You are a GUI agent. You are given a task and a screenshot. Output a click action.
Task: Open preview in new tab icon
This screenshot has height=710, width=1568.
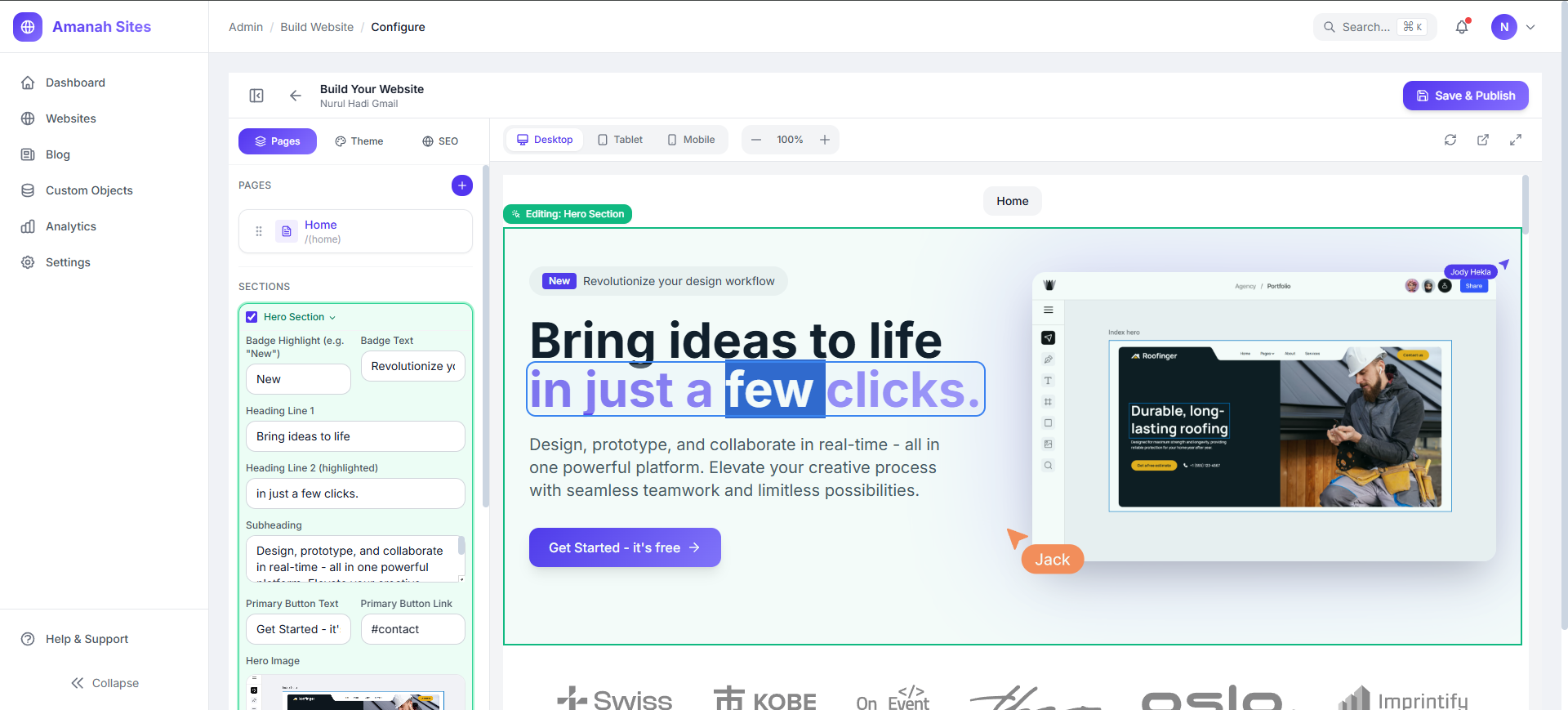click(1483, 140)
